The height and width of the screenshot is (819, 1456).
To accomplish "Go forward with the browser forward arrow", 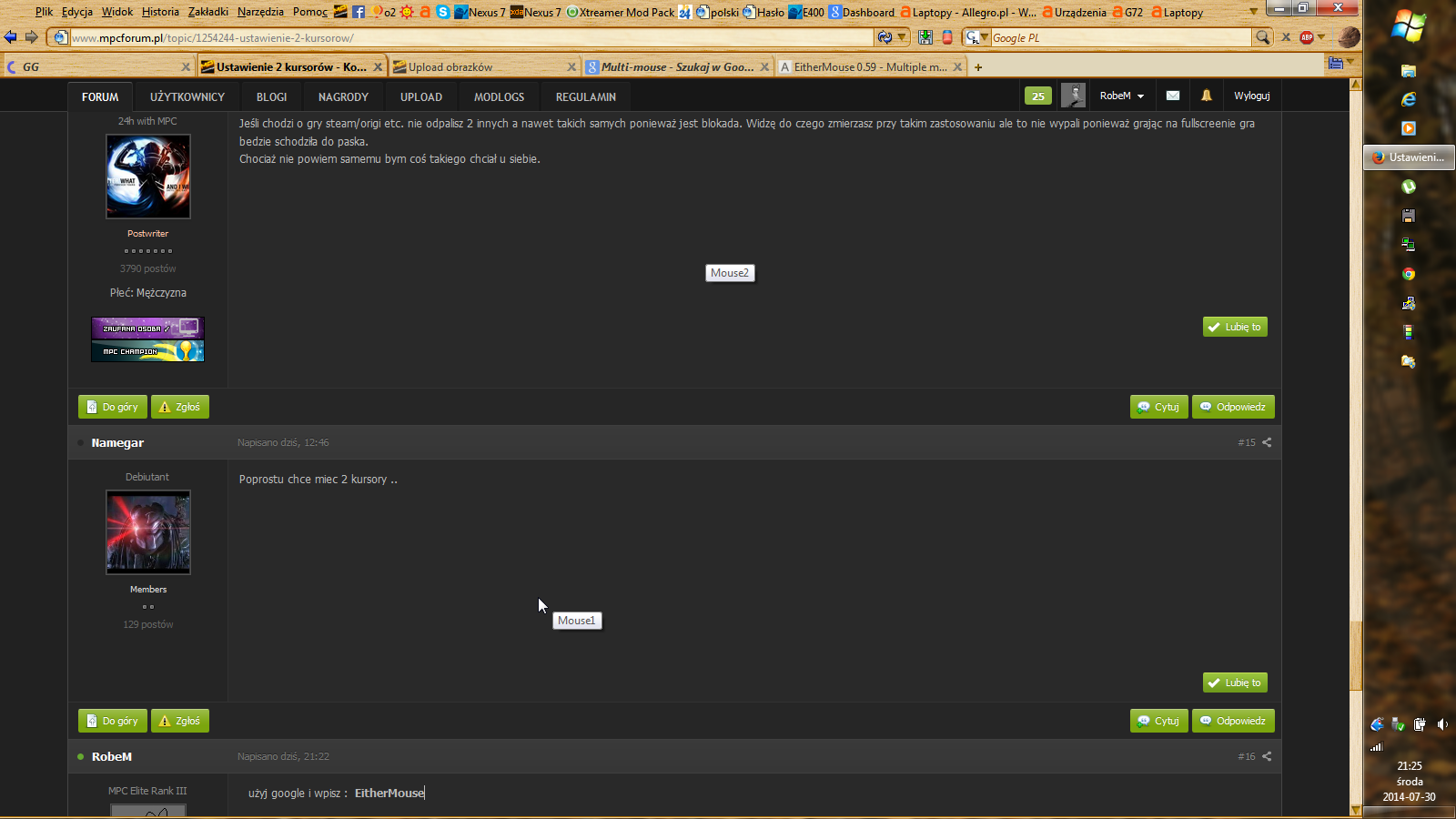I will tap(31, 37).
